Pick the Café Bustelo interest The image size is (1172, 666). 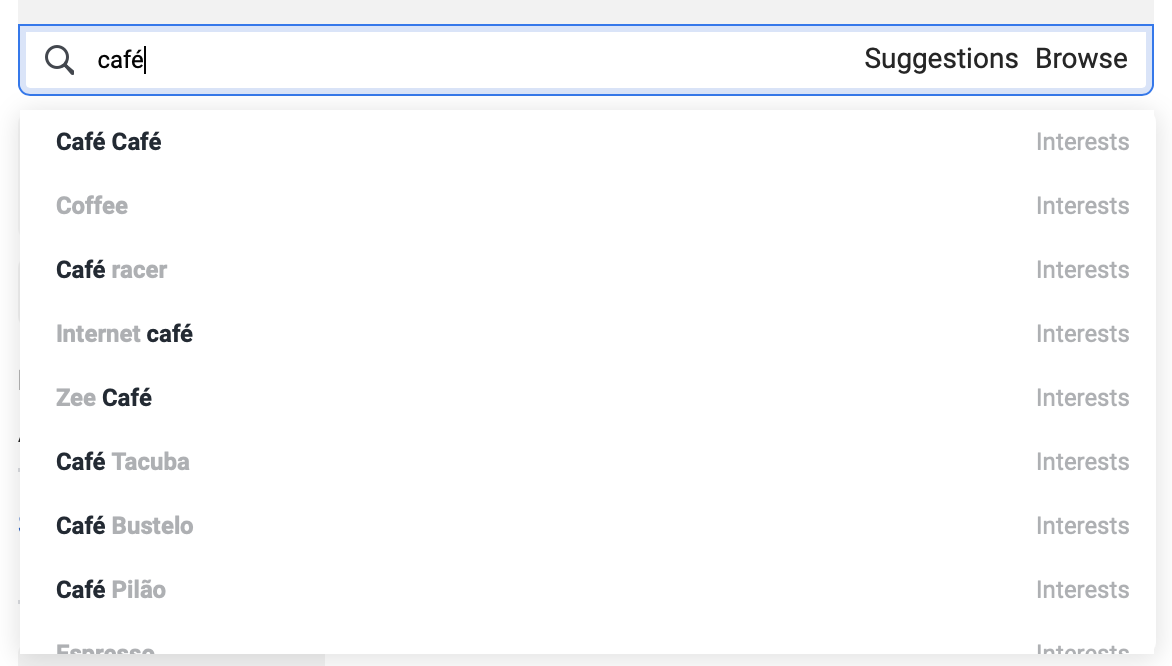pos(125,526)
